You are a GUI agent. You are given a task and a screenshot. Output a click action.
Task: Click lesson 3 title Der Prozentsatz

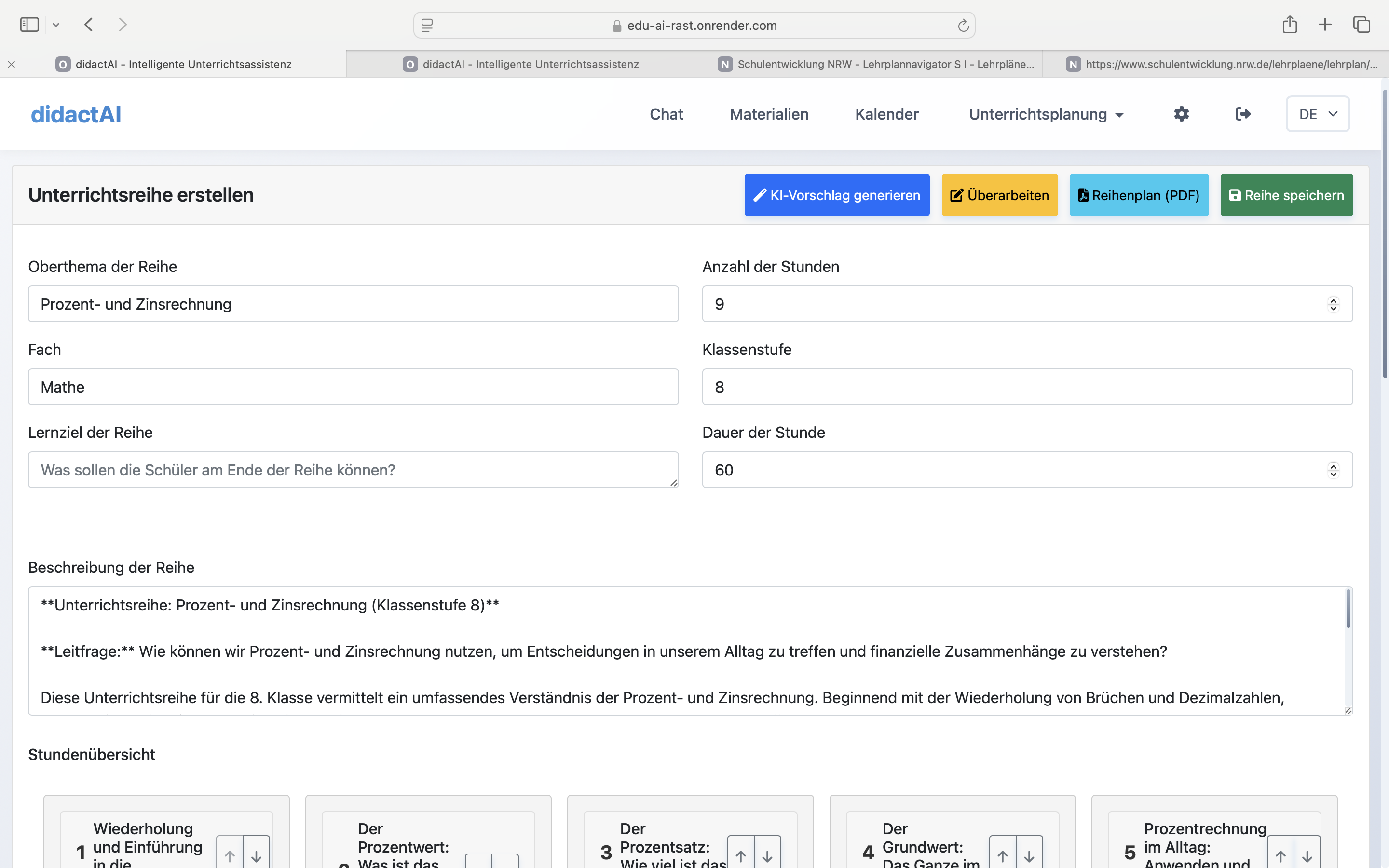point(673,845)
